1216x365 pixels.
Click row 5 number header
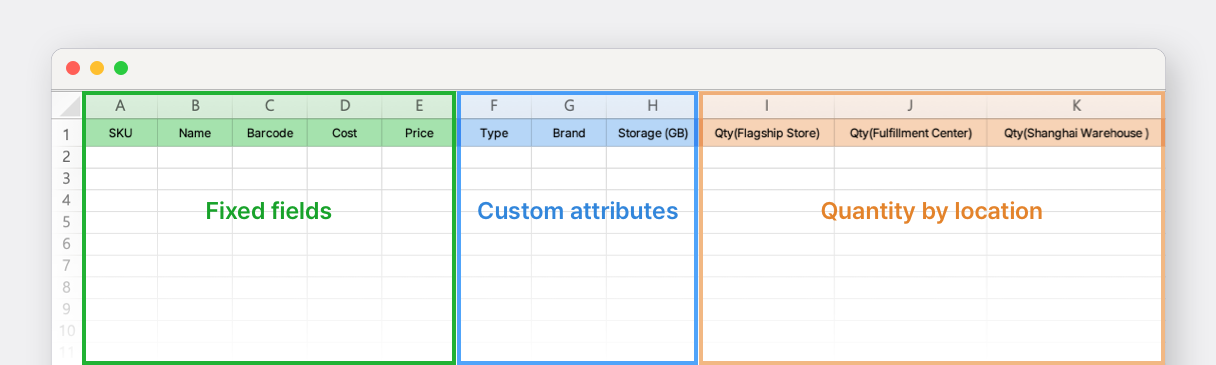pos(67,222)
